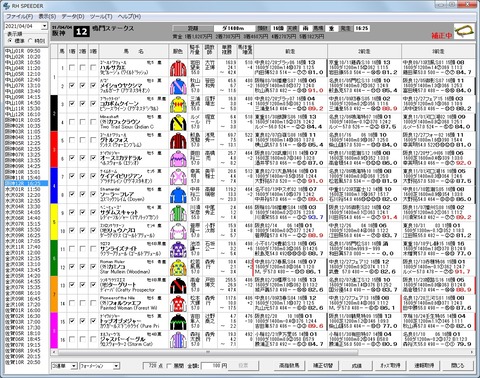Click the yellow dotted silks of horse 12
The height and width of the screenshot is (378, 480).
(x=178, y=267)
